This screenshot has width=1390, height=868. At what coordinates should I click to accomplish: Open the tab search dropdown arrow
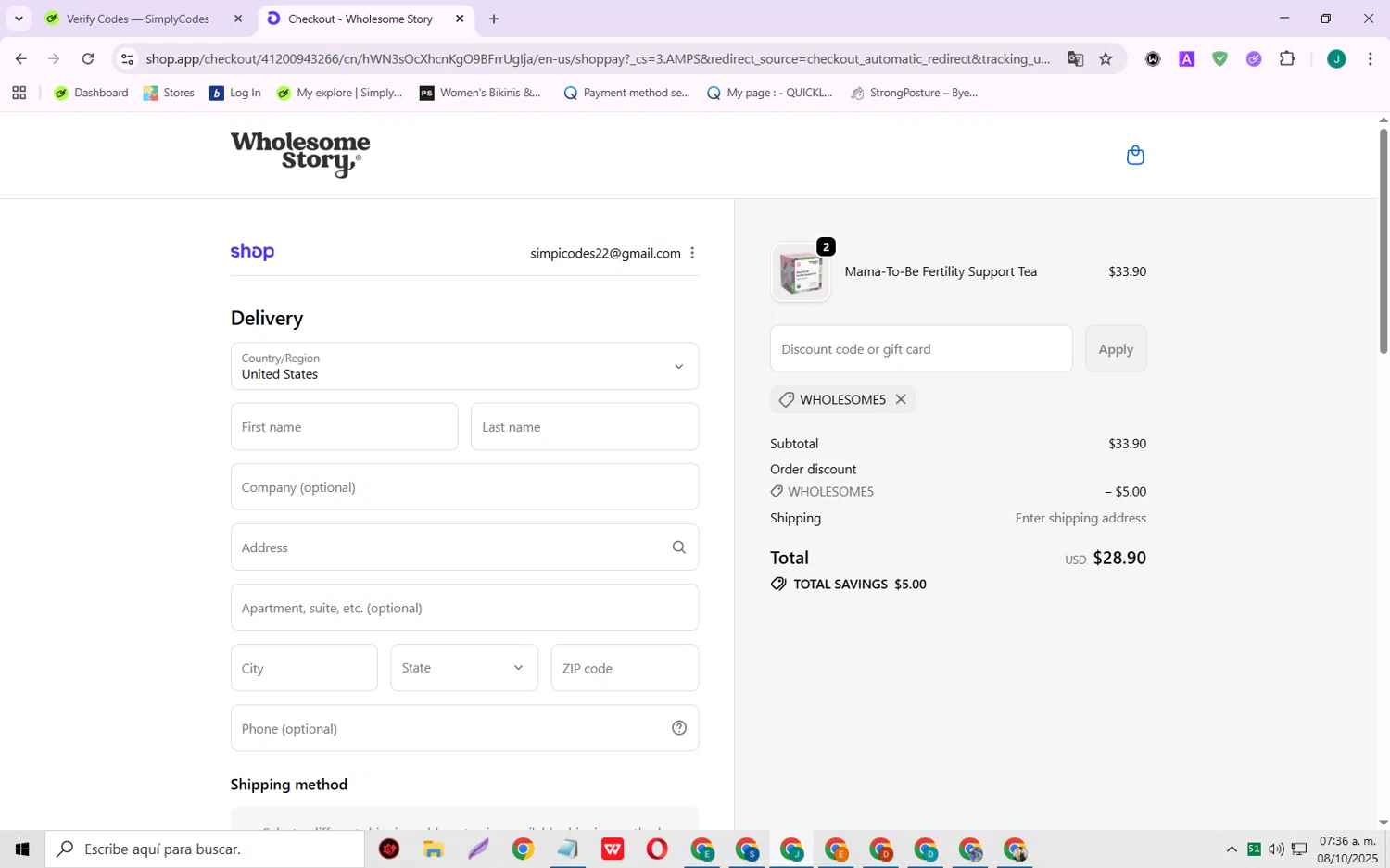[19, 19]
